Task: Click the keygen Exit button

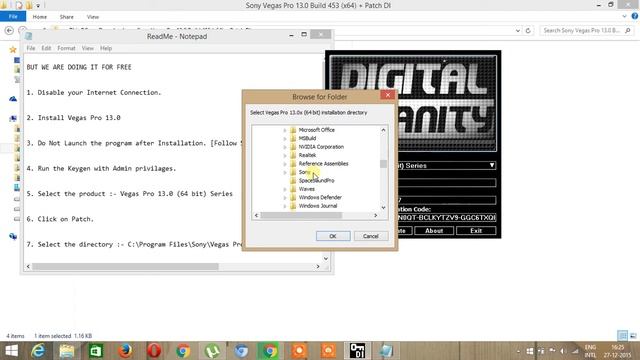Action: point(476,231)
